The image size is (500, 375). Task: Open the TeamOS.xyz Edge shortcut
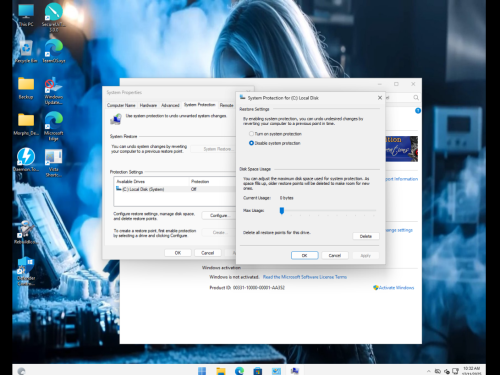pyautogui.click(x=54, y=52)
